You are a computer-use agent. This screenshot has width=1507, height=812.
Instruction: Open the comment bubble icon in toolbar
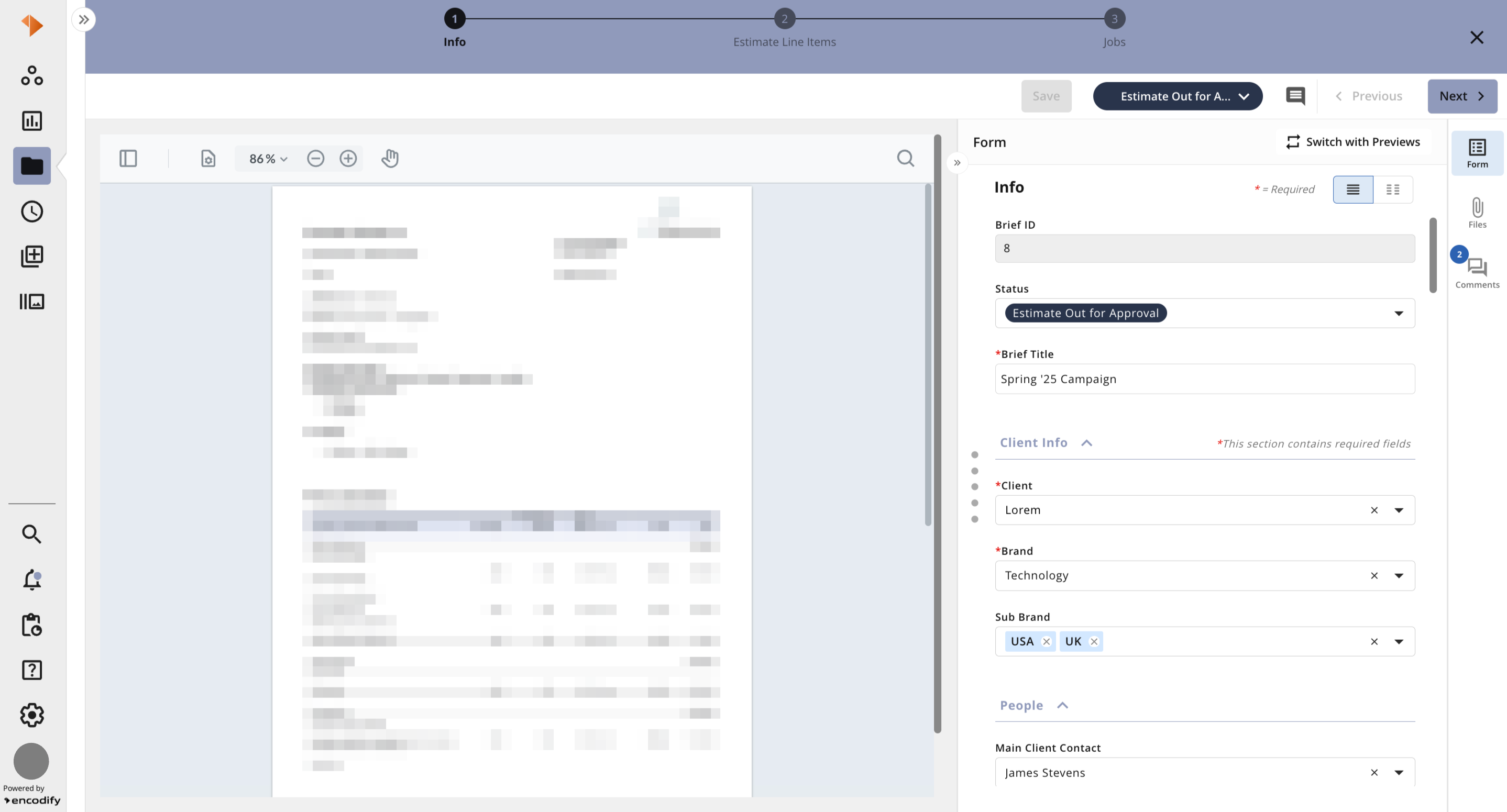pos(1295,96)
